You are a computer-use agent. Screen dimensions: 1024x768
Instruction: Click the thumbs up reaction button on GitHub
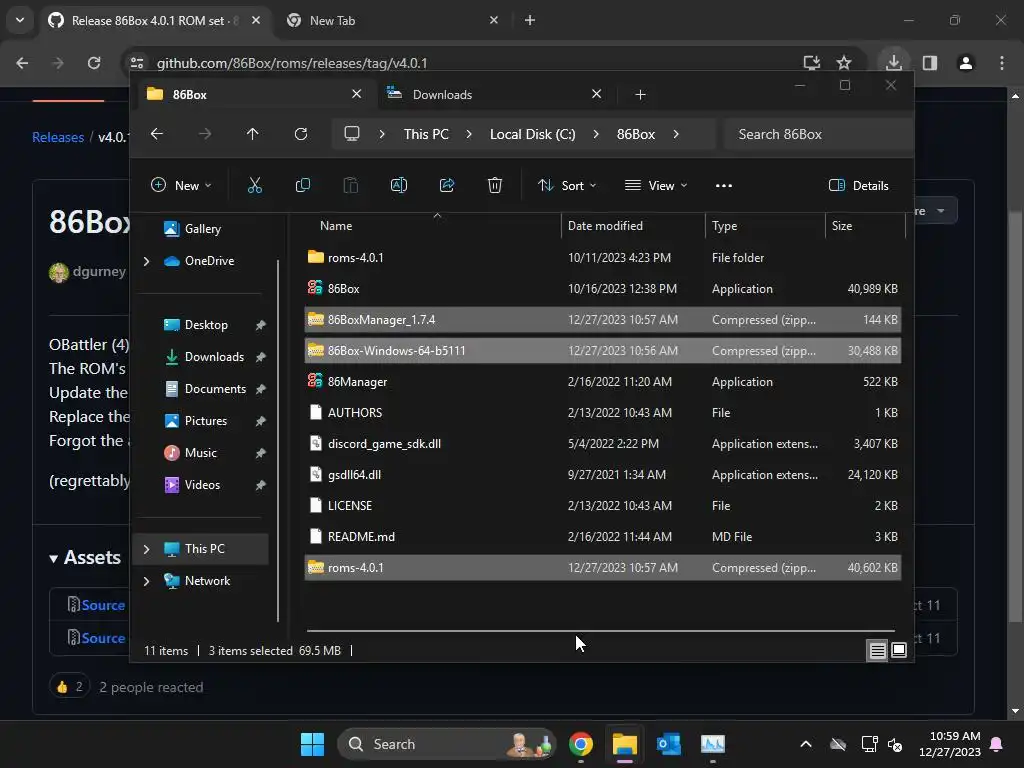[69, 686]
